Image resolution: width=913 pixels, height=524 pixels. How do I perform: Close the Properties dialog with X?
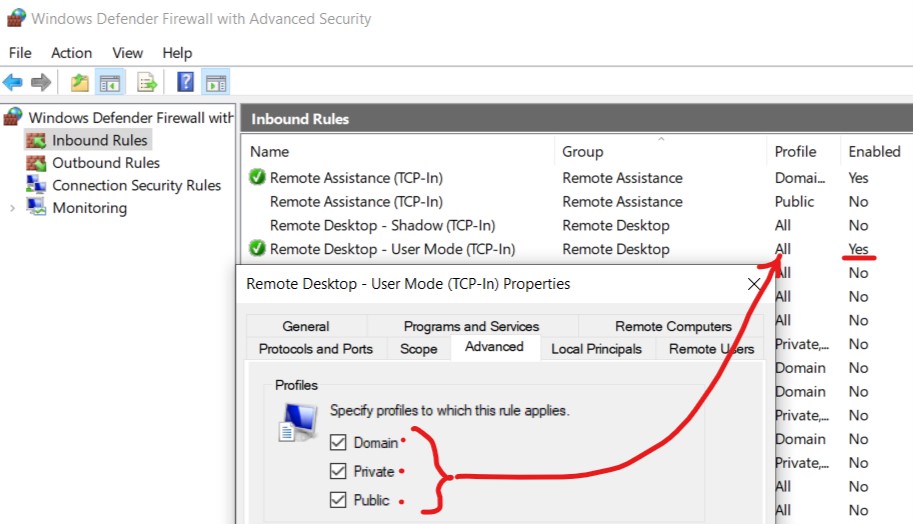[754, 284]
